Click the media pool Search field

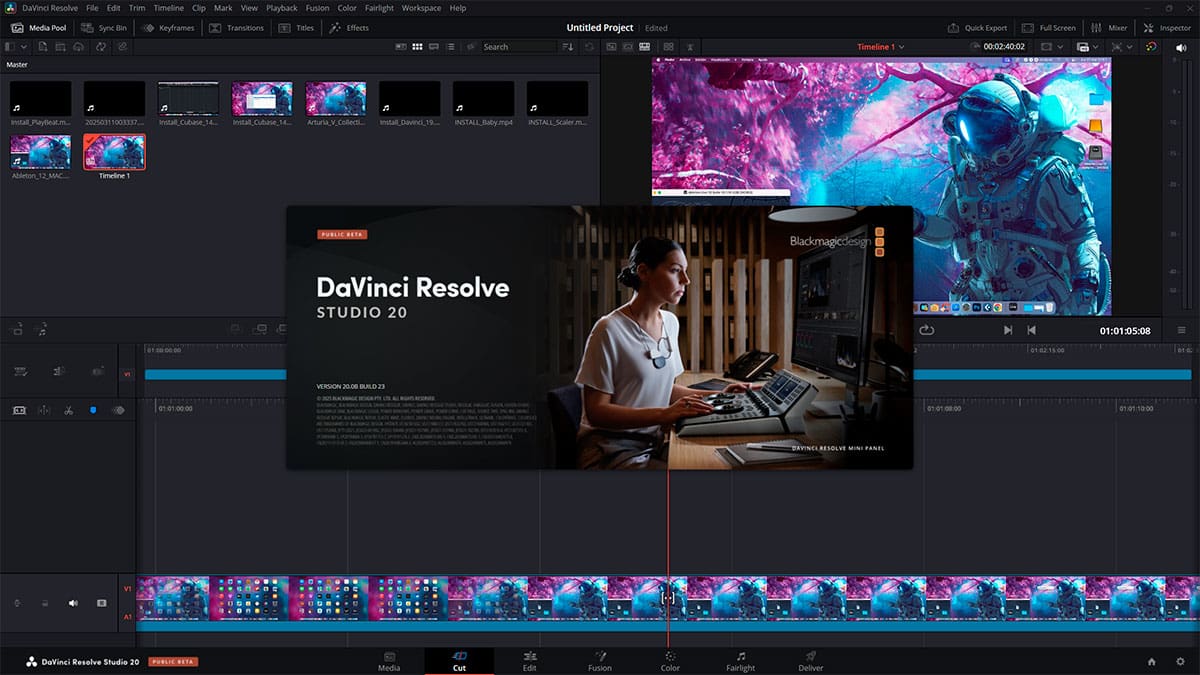tap(518, 47)
